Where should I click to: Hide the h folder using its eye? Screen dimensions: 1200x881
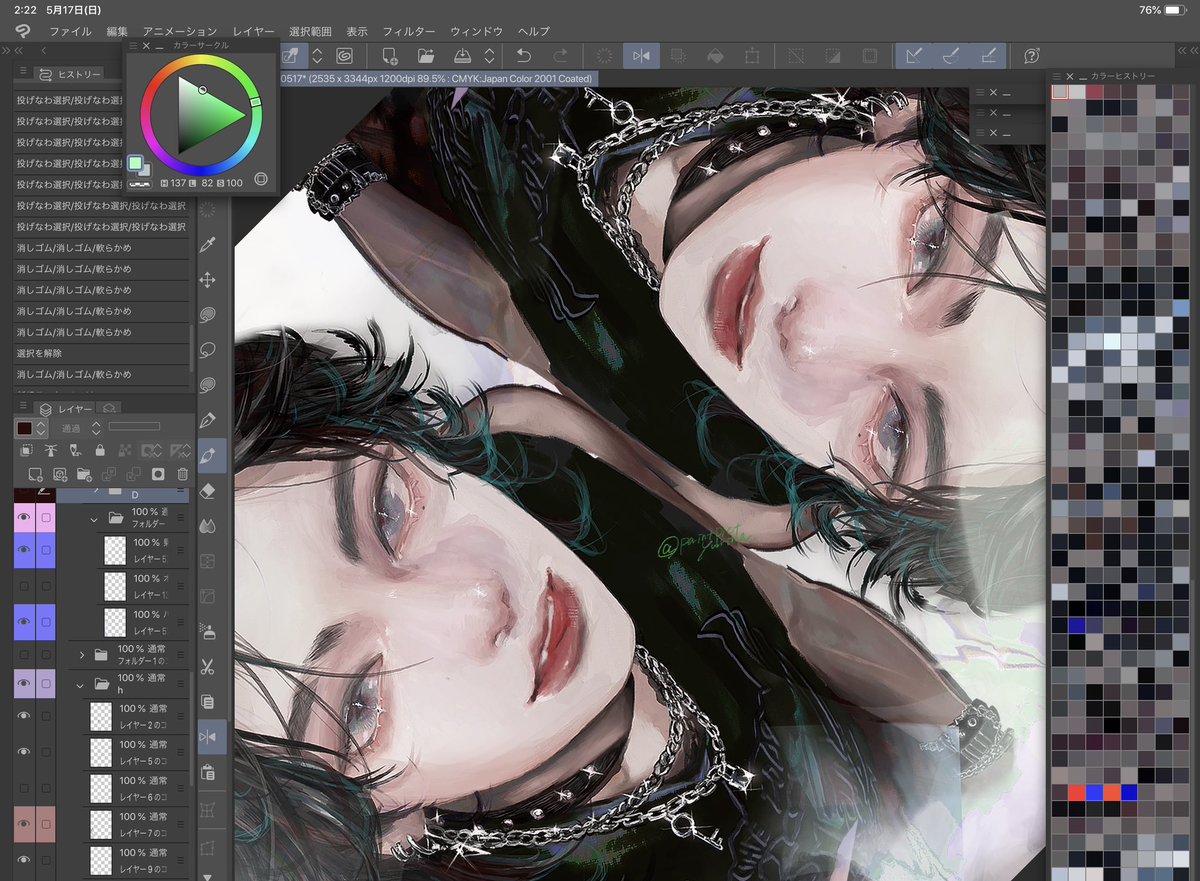23,685
